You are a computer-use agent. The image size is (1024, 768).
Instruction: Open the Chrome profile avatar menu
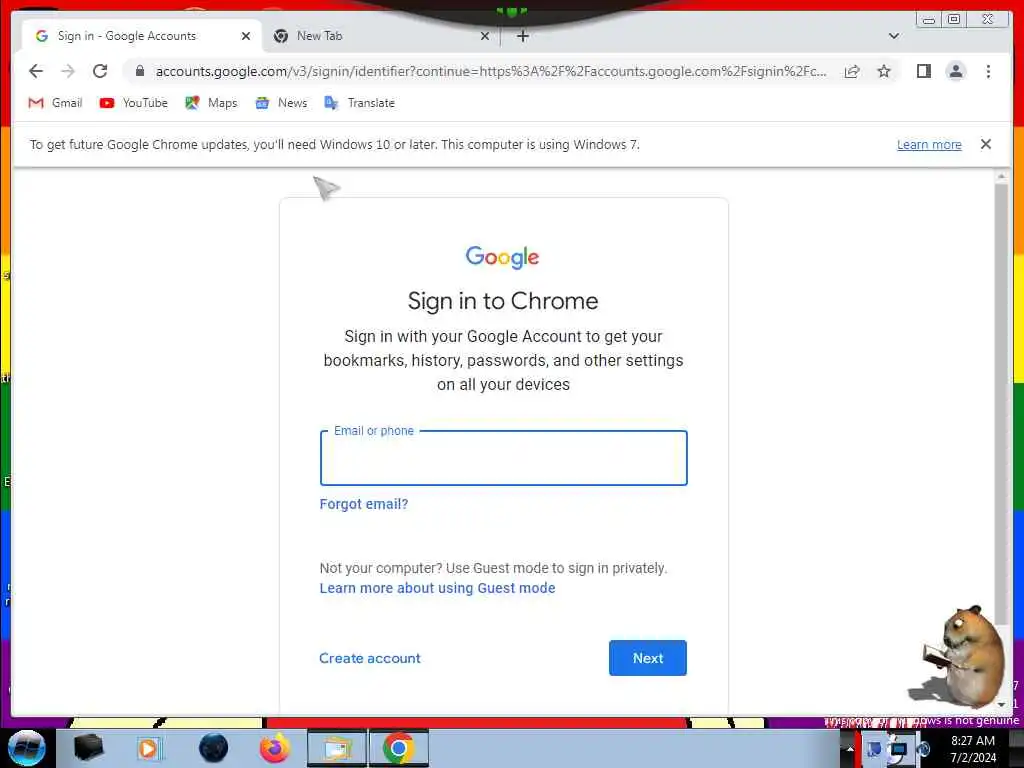click(955, 71)
